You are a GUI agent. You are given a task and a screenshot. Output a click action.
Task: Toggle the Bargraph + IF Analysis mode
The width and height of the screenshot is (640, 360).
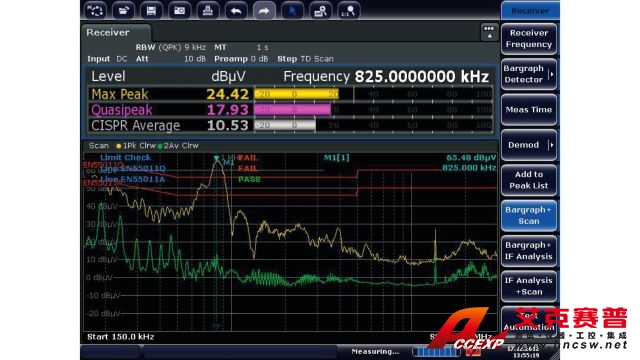point(529,251)
